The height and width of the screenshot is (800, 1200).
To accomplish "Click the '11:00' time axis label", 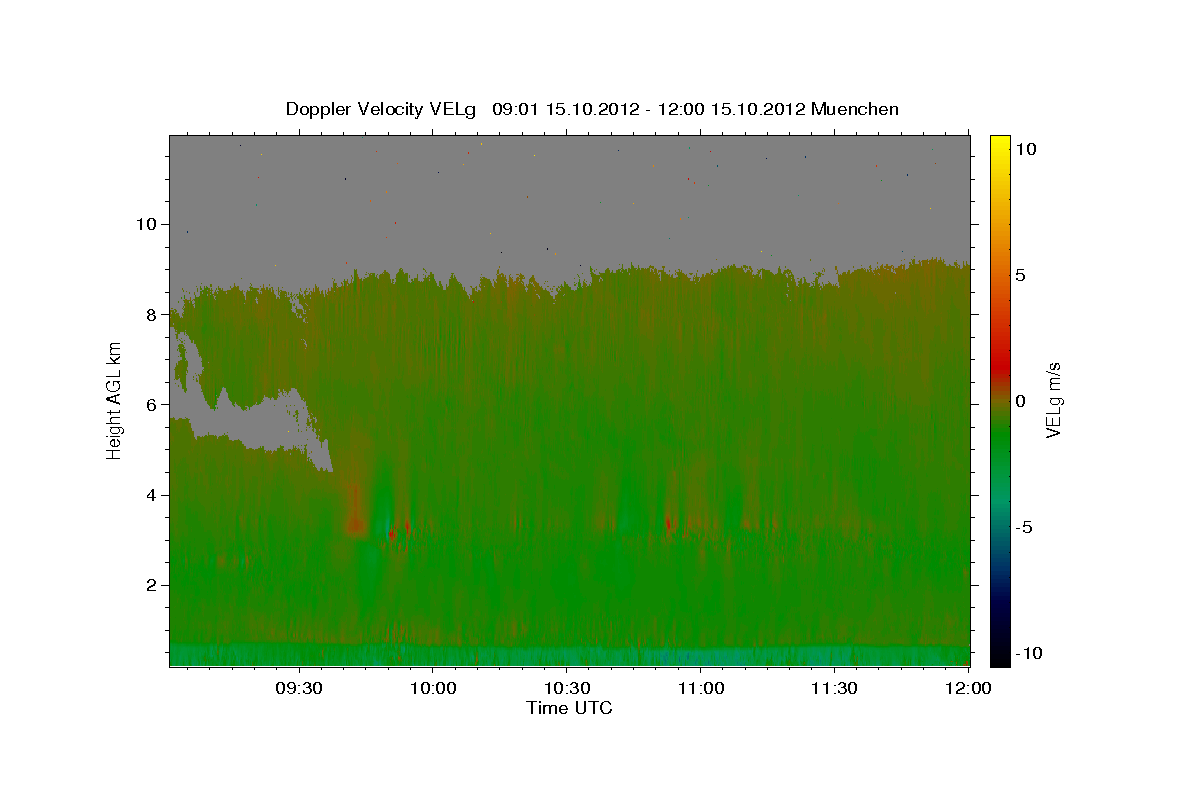I will click(701, 688).
